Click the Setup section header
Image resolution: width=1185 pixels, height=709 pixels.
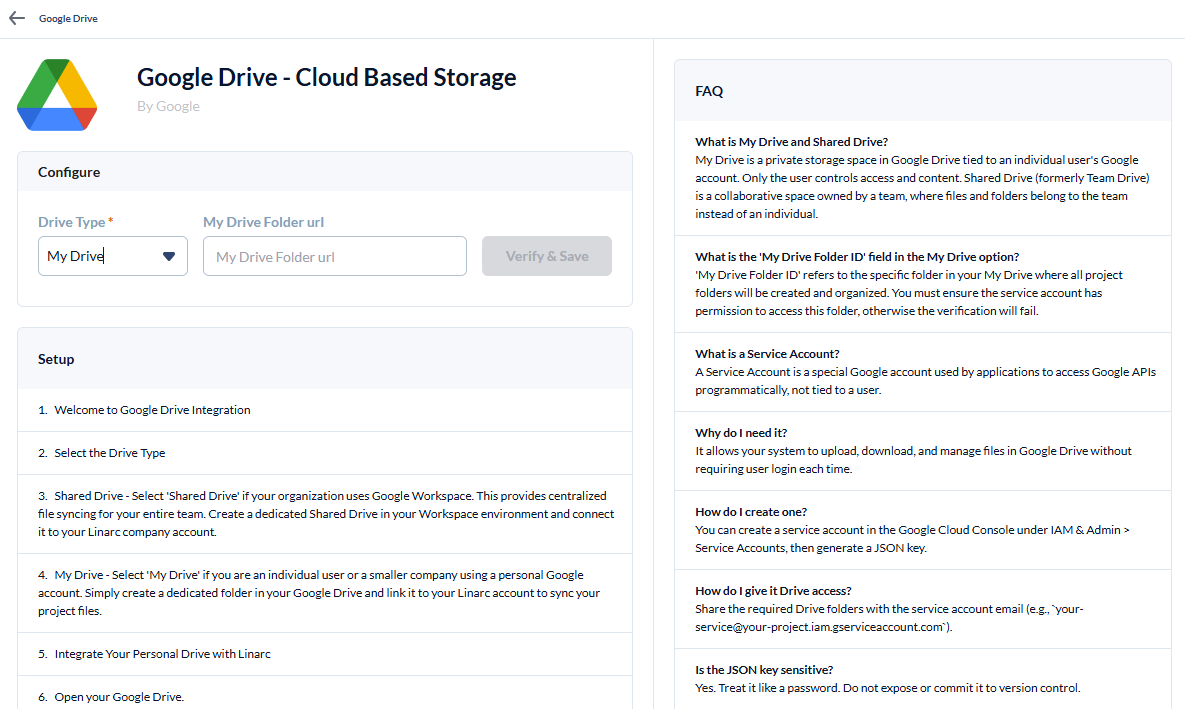[325, 359]
